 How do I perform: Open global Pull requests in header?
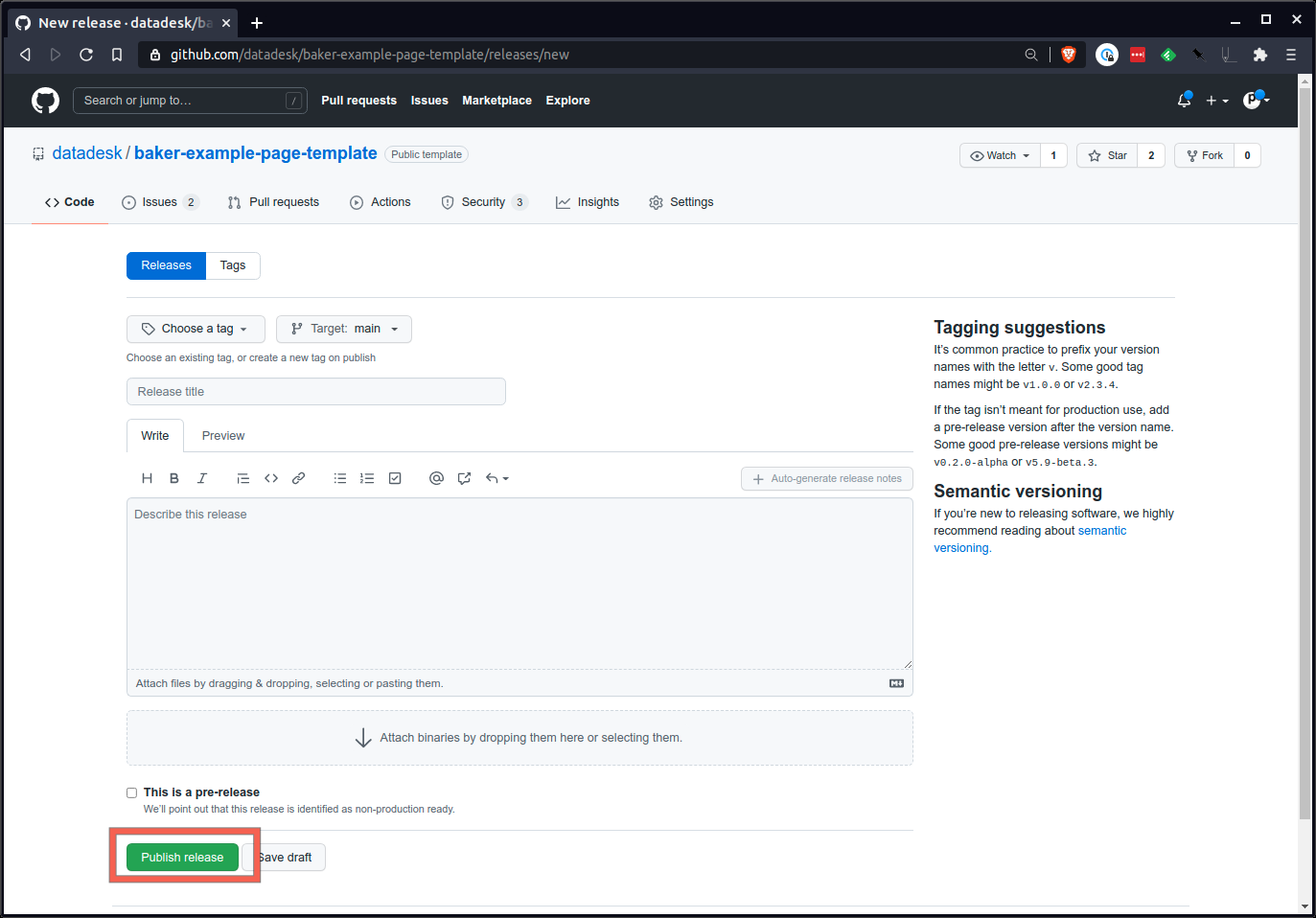click(358, 101)
